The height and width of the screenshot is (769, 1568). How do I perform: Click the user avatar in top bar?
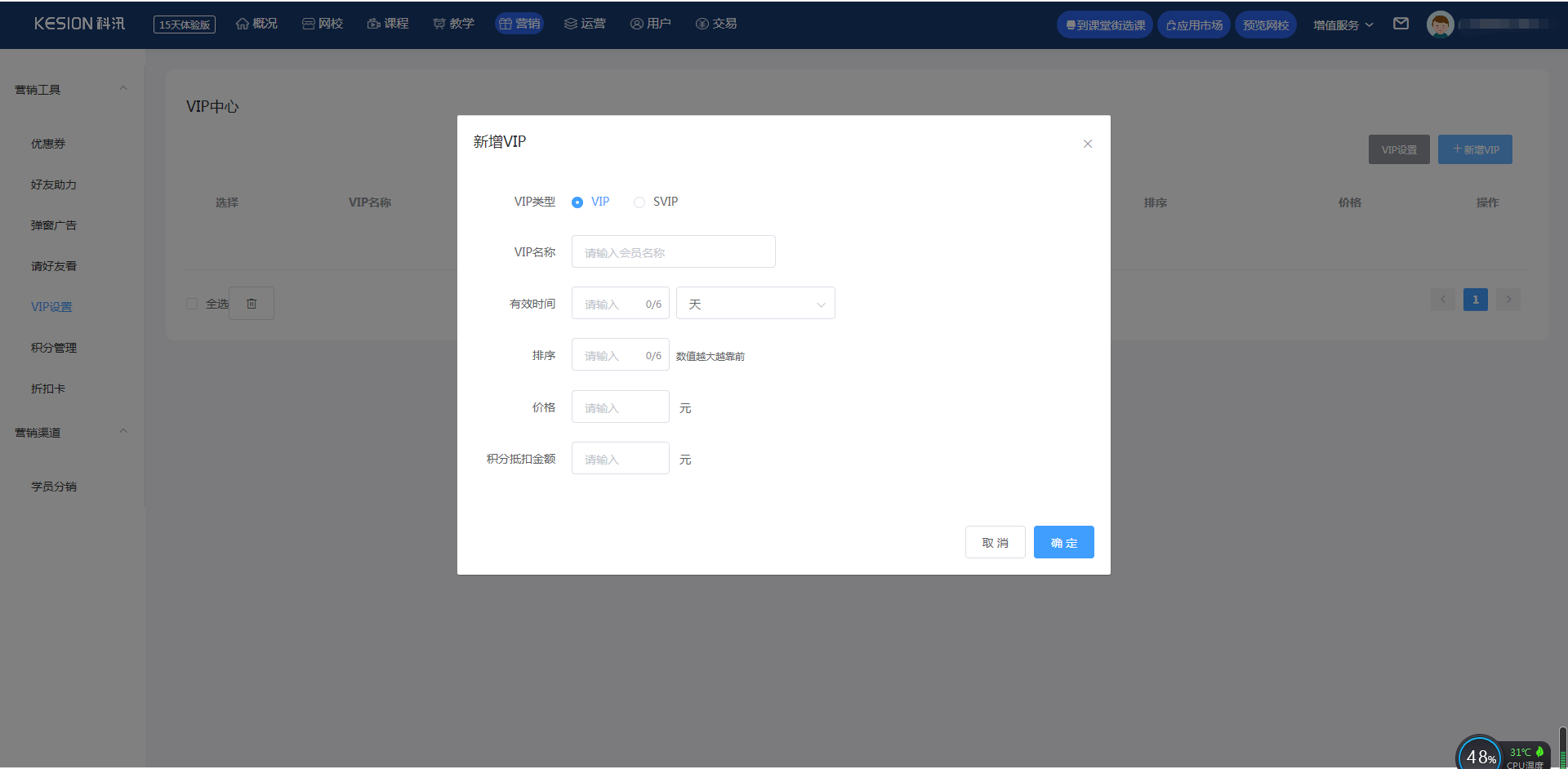point(1440,24)
